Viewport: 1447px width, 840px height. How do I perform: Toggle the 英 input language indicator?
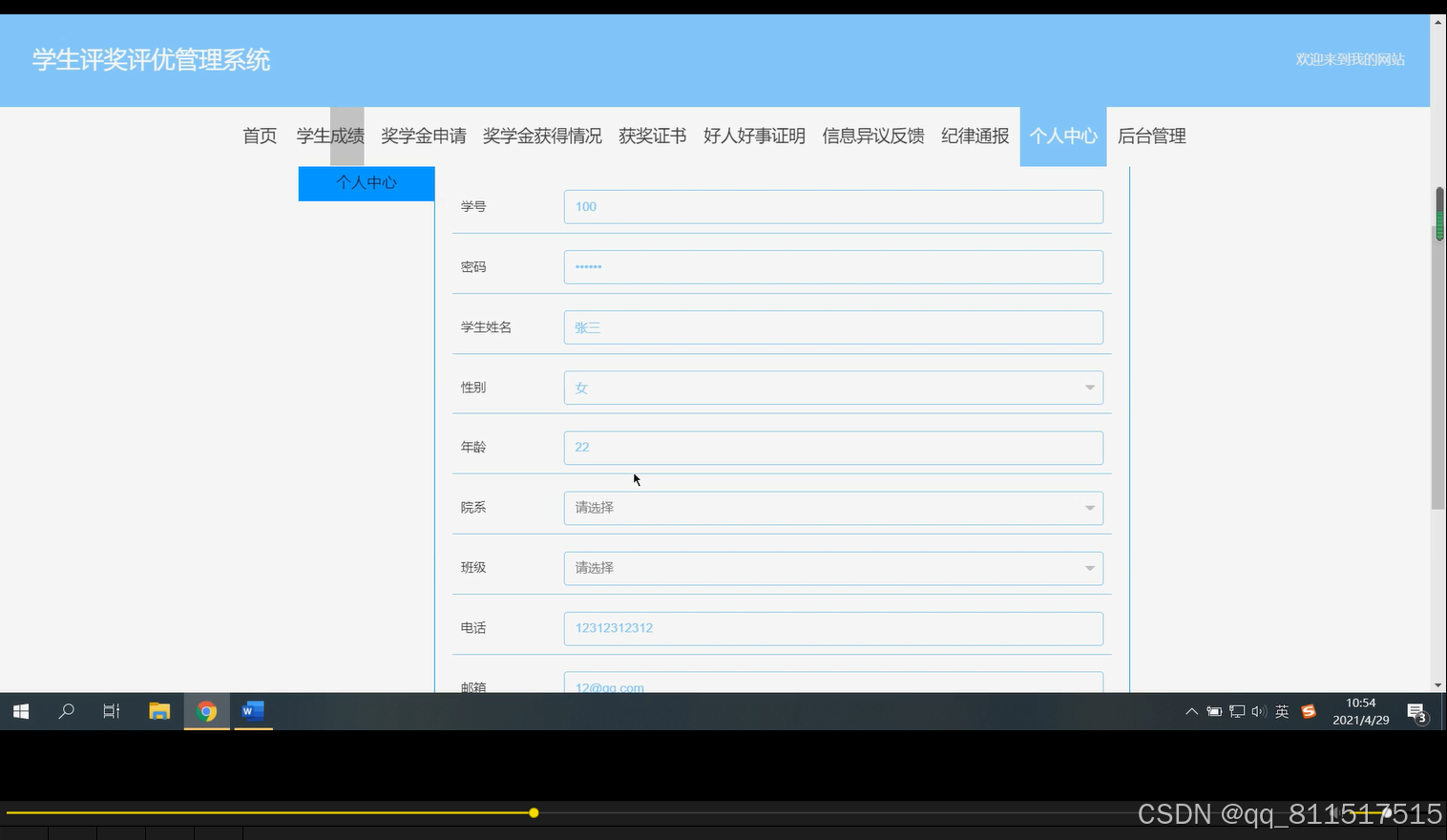point(1282,711)
